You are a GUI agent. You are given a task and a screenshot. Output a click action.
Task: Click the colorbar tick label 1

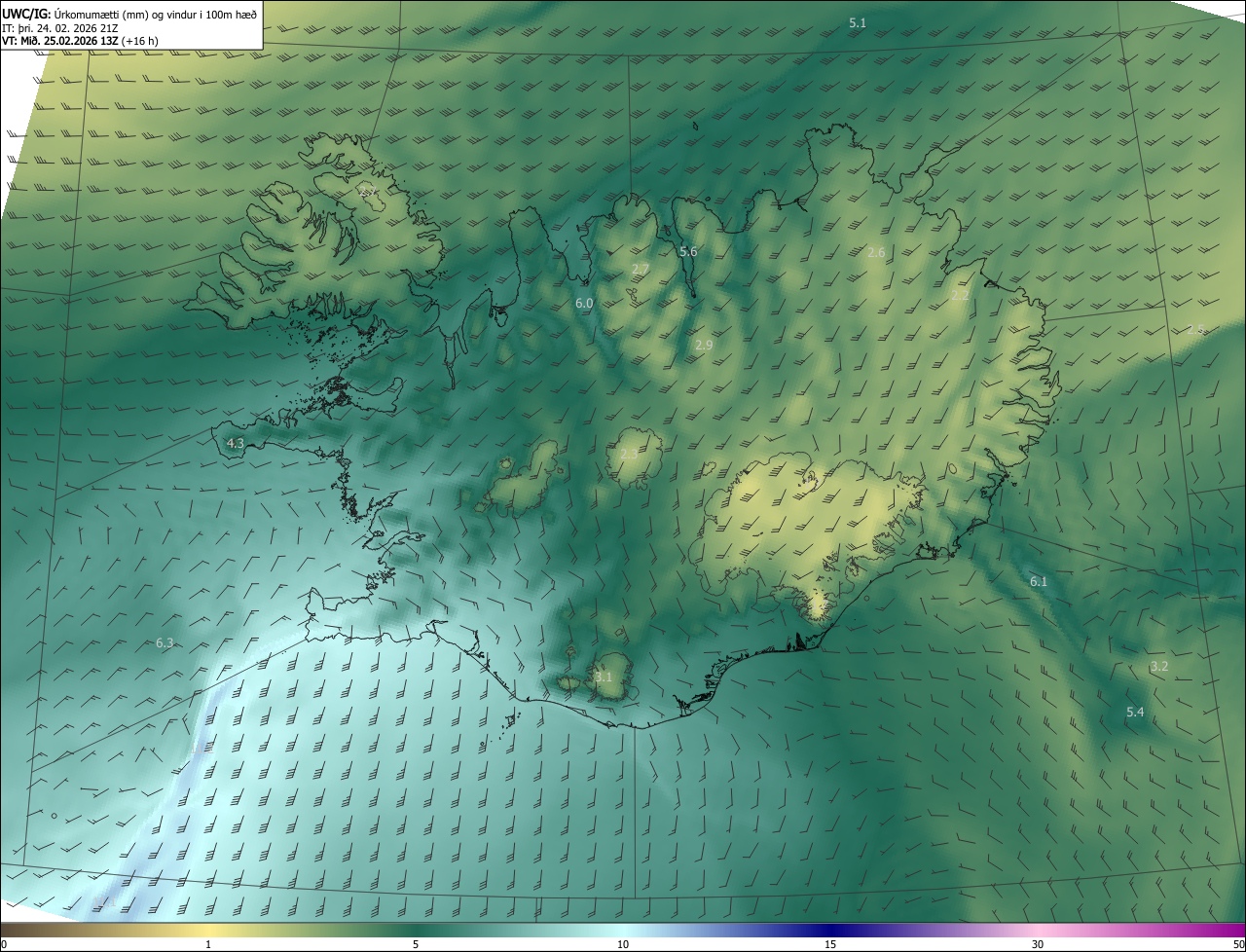tap(208, 944)
